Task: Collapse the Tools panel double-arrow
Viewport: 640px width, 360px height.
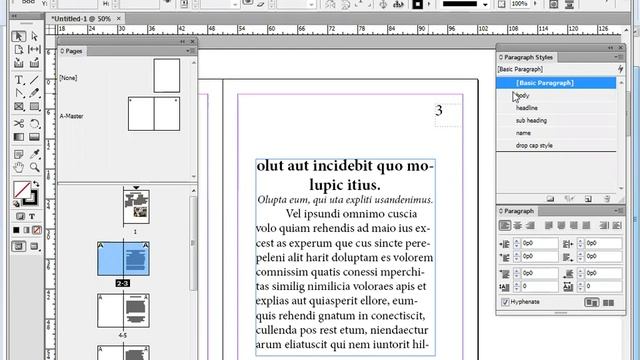Action: [14, 16]
